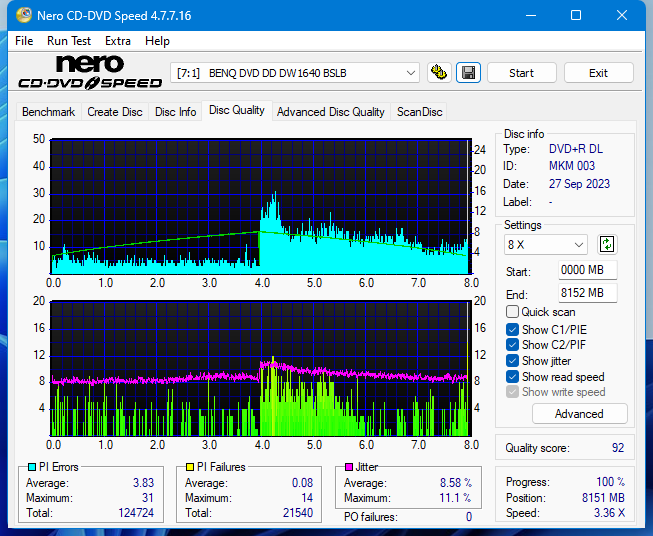
Task: Click the Nero CD-DVD Speed logo
Action: (x=90, y=72)
